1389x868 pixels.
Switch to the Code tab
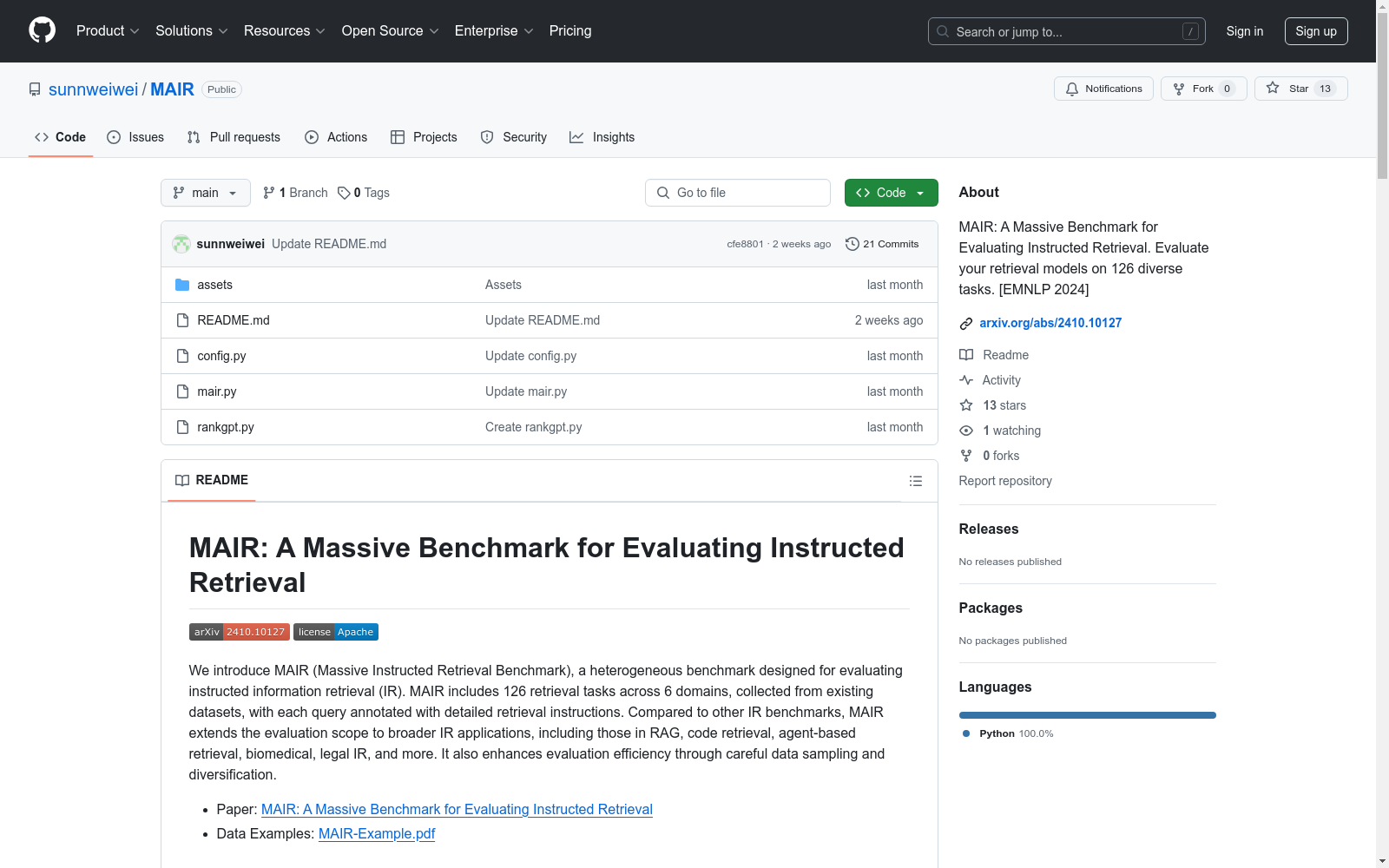tap(60, 137)
